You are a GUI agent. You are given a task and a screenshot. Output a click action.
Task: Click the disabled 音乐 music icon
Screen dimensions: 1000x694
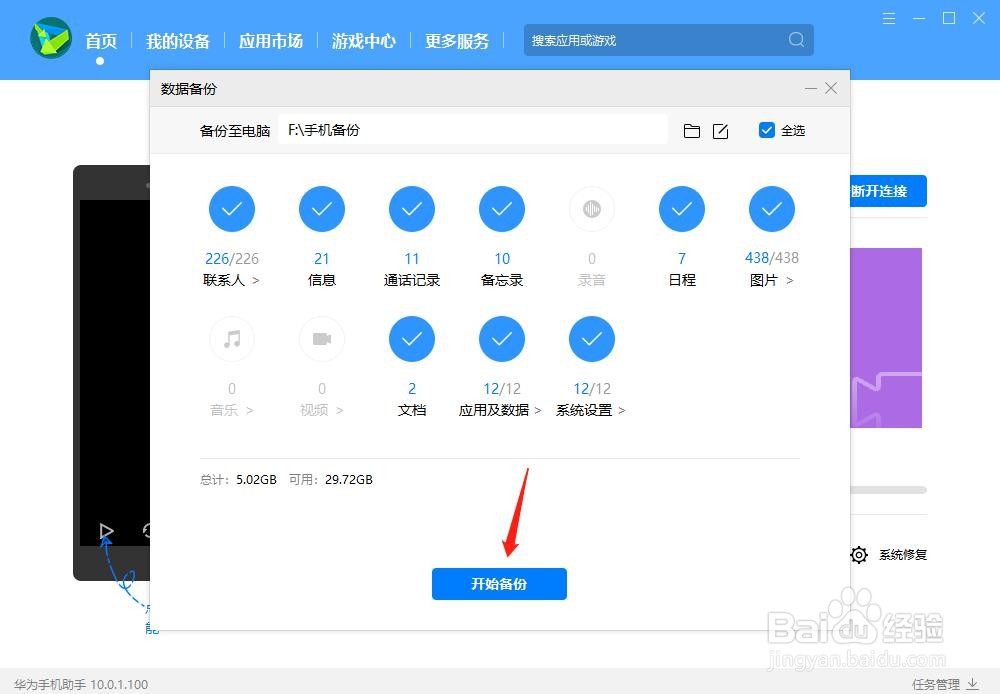pos(232,339)
